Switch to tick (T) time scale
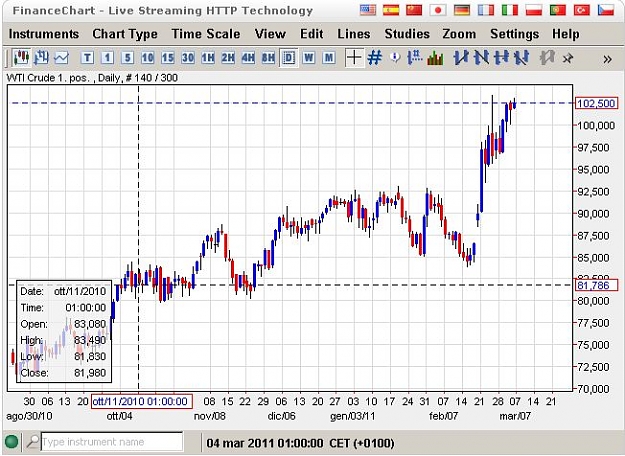Screen dimensions: 625x456 (87, 58)
